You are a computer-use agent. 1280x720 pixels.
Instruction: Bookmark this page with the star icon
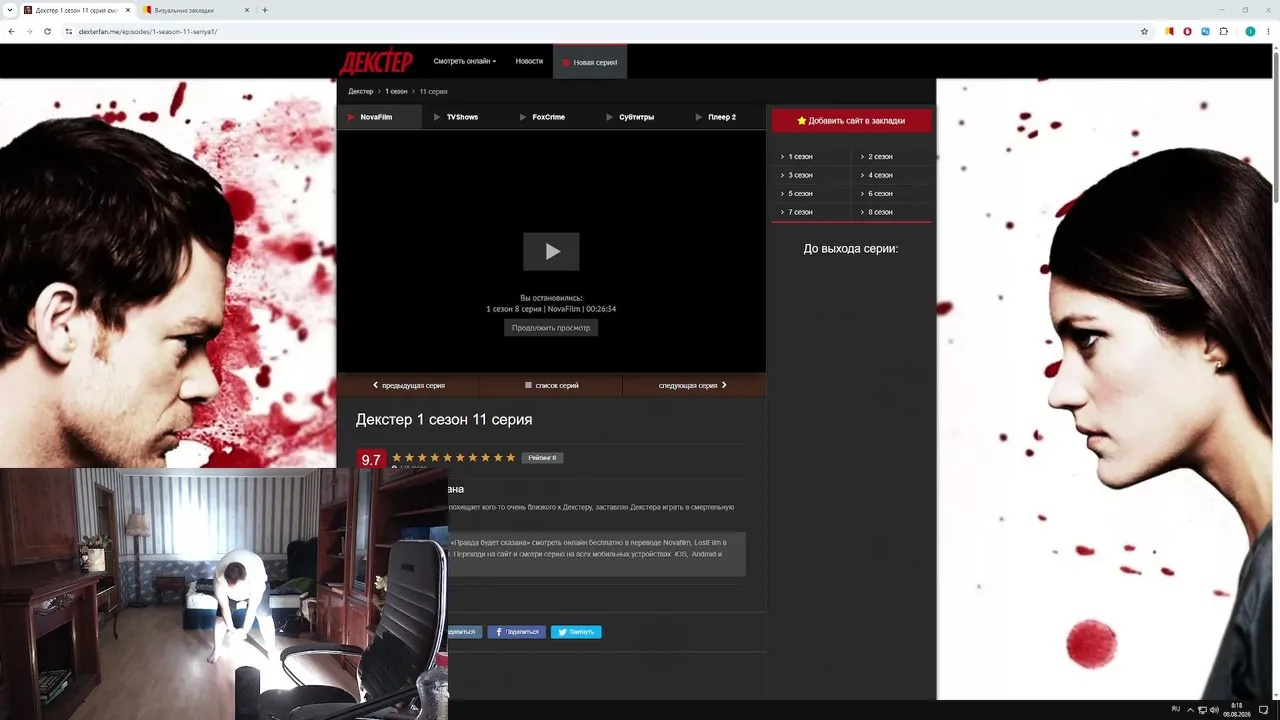click(1144, 31)
